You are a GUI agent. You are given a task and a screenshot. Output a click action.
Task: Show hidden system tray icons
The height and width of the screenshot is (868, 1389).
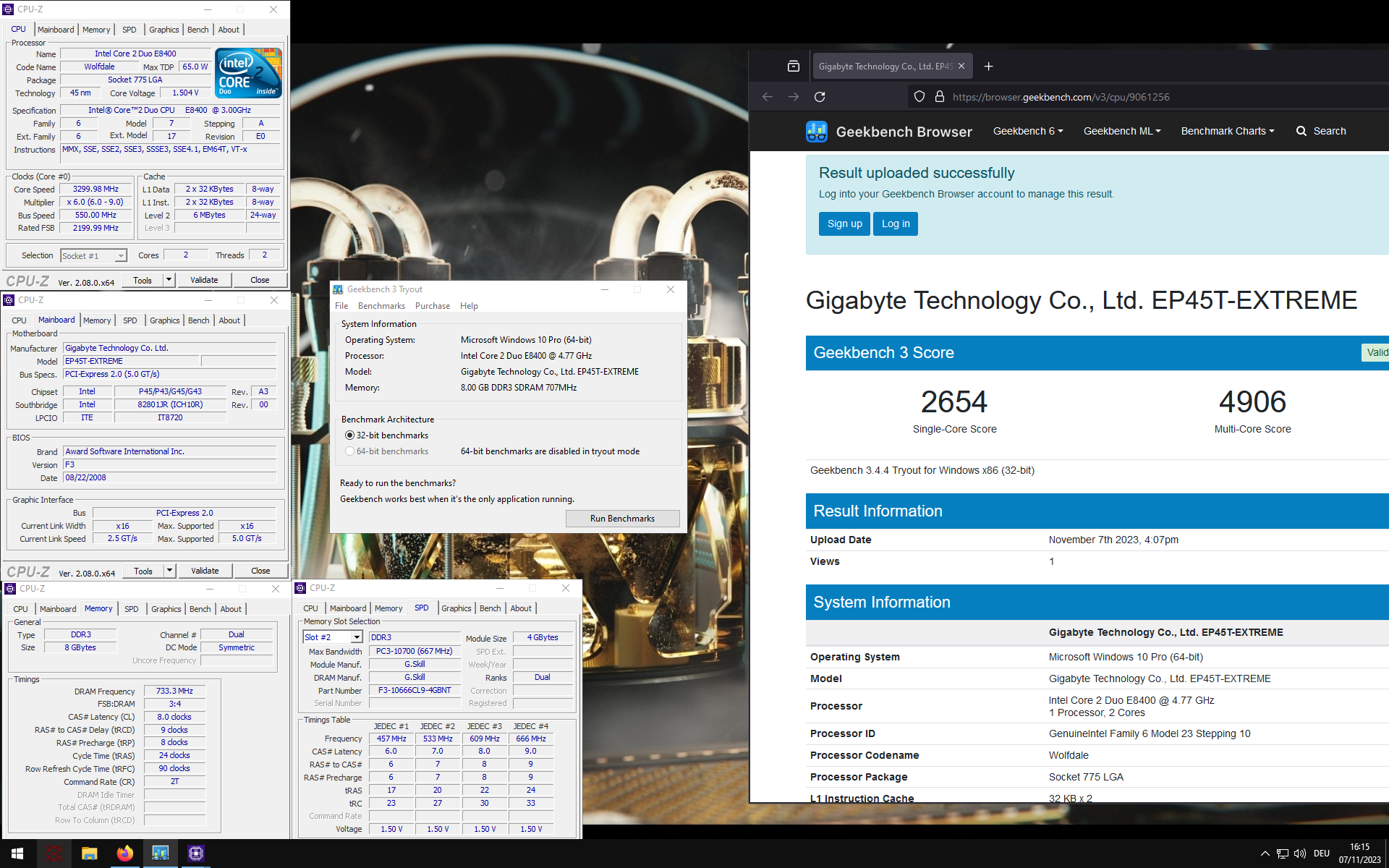click(1265, 854)
